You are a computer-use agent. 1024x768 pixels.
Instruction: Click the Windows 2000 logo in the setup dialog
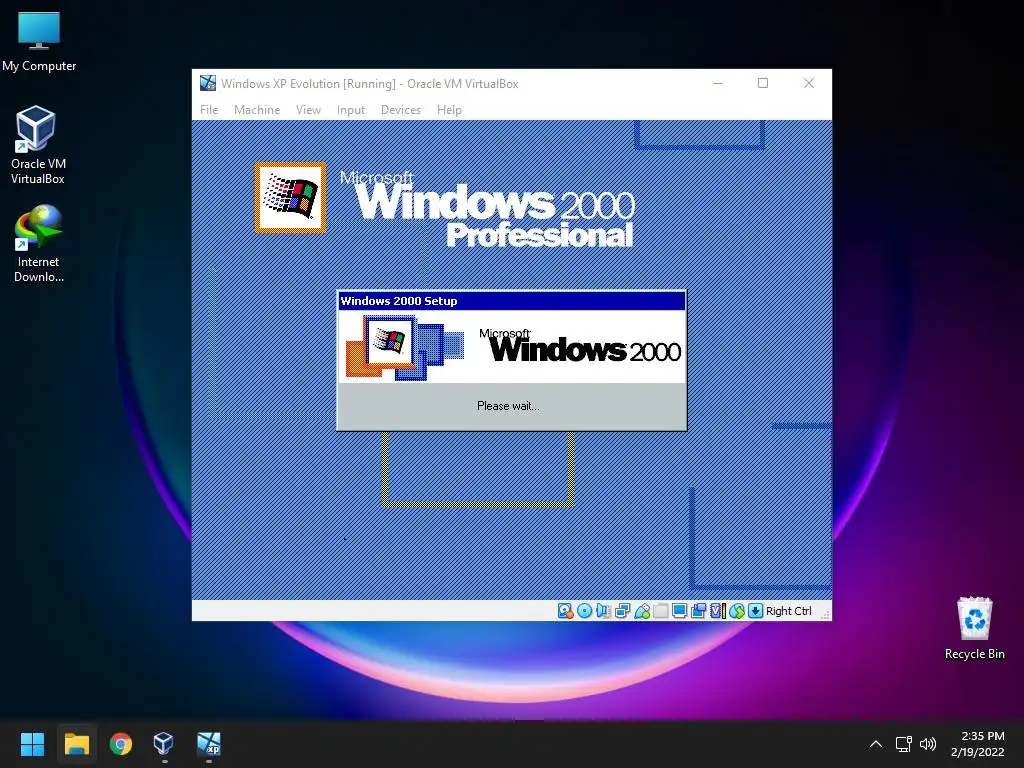[580, 346]
